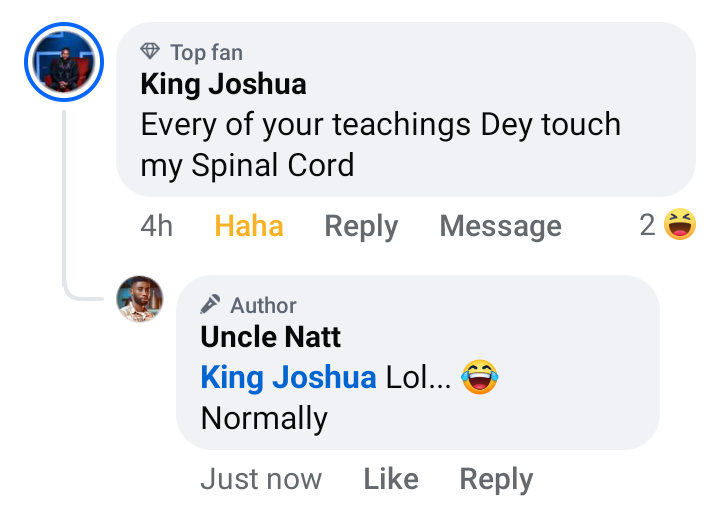
Task: Open Uncle Natt's profile picture
Action: coord(140,298)
